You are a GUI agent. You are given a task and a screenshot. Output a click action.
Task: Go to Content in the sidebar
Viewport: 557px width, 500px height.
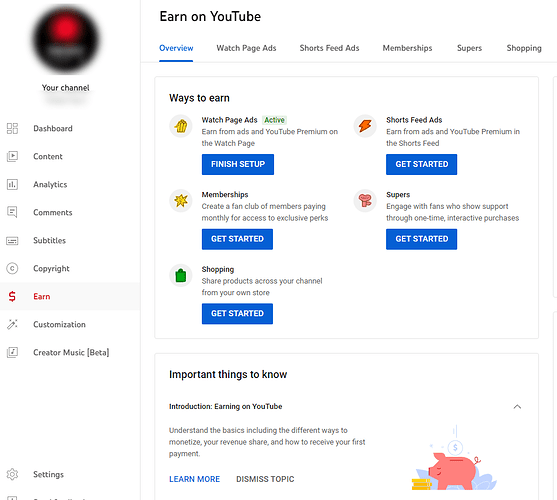click(48, 157)
